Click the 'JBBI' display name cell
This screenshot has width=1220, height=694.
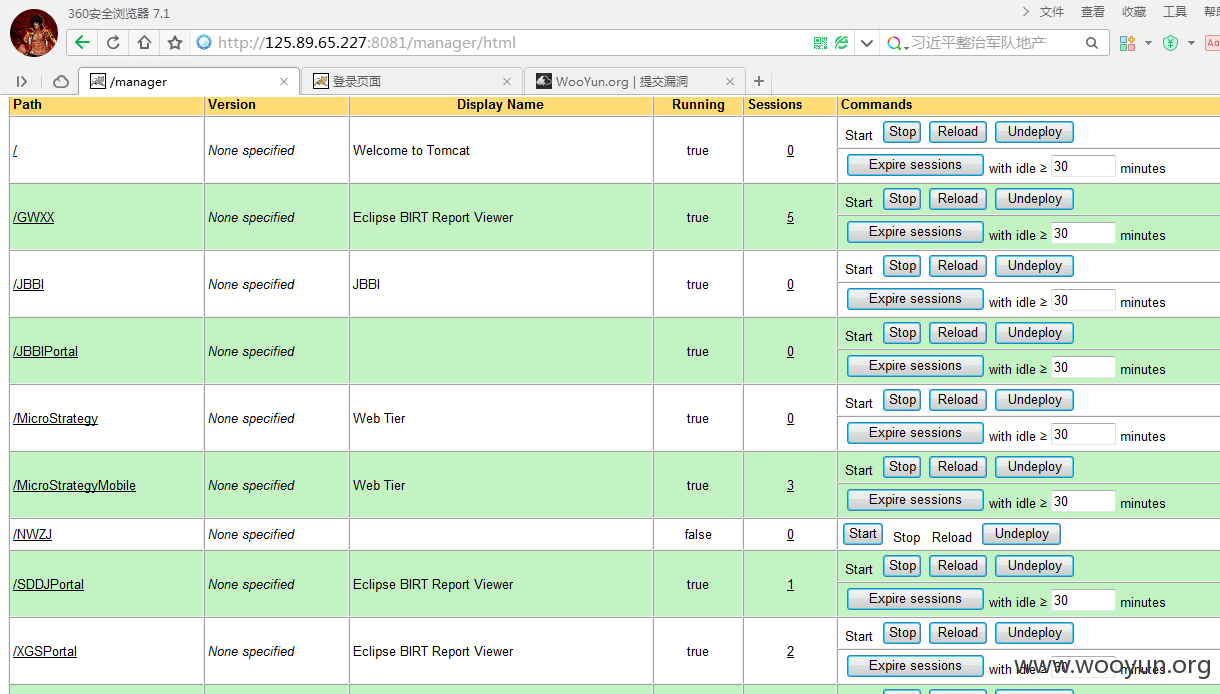(x=366, y=284)
